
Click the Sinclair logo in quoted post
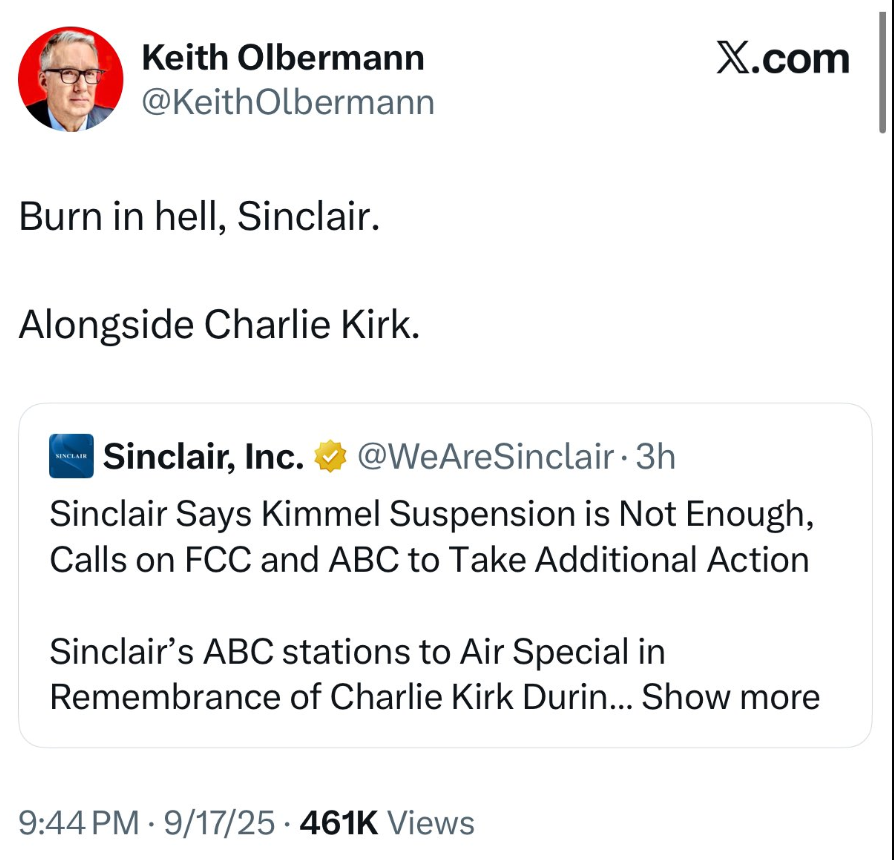[71, 456]
